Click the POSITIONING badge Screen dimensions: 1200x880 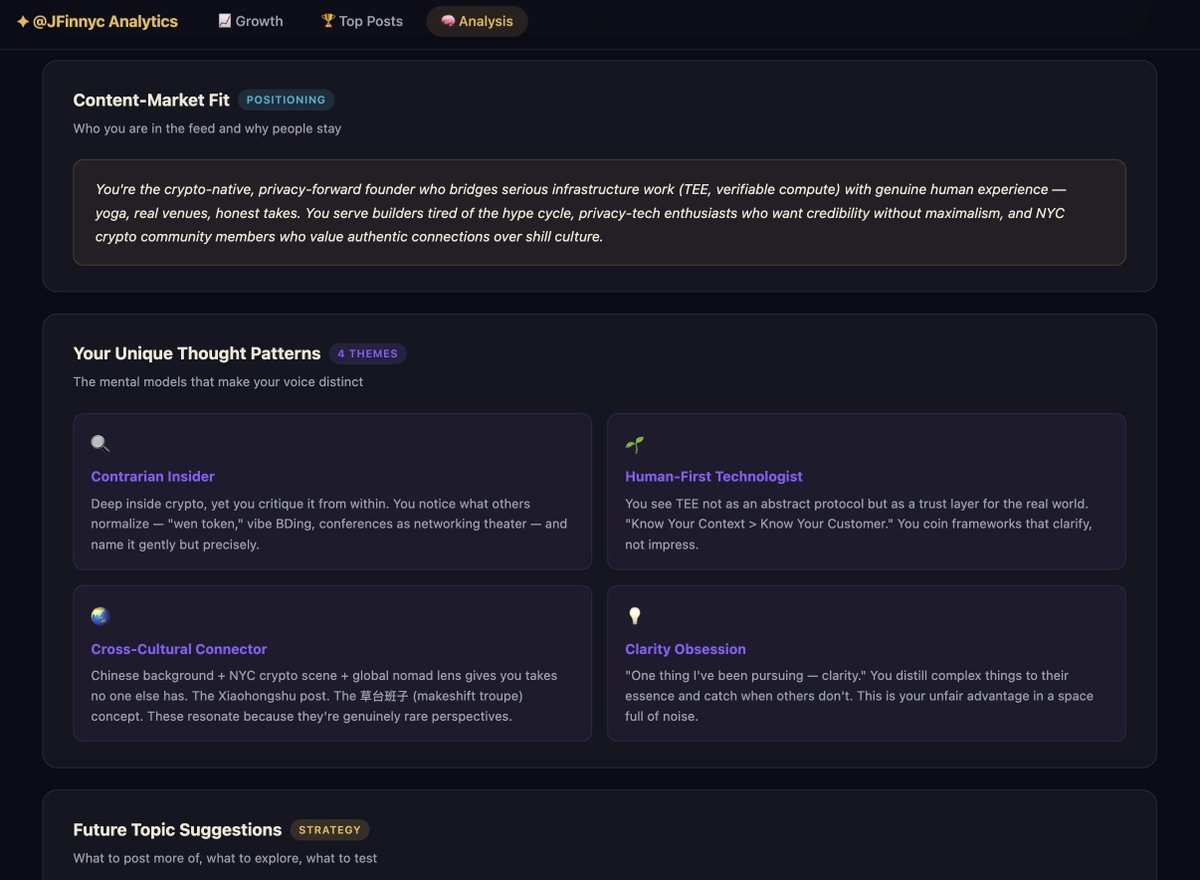[286, 100]
